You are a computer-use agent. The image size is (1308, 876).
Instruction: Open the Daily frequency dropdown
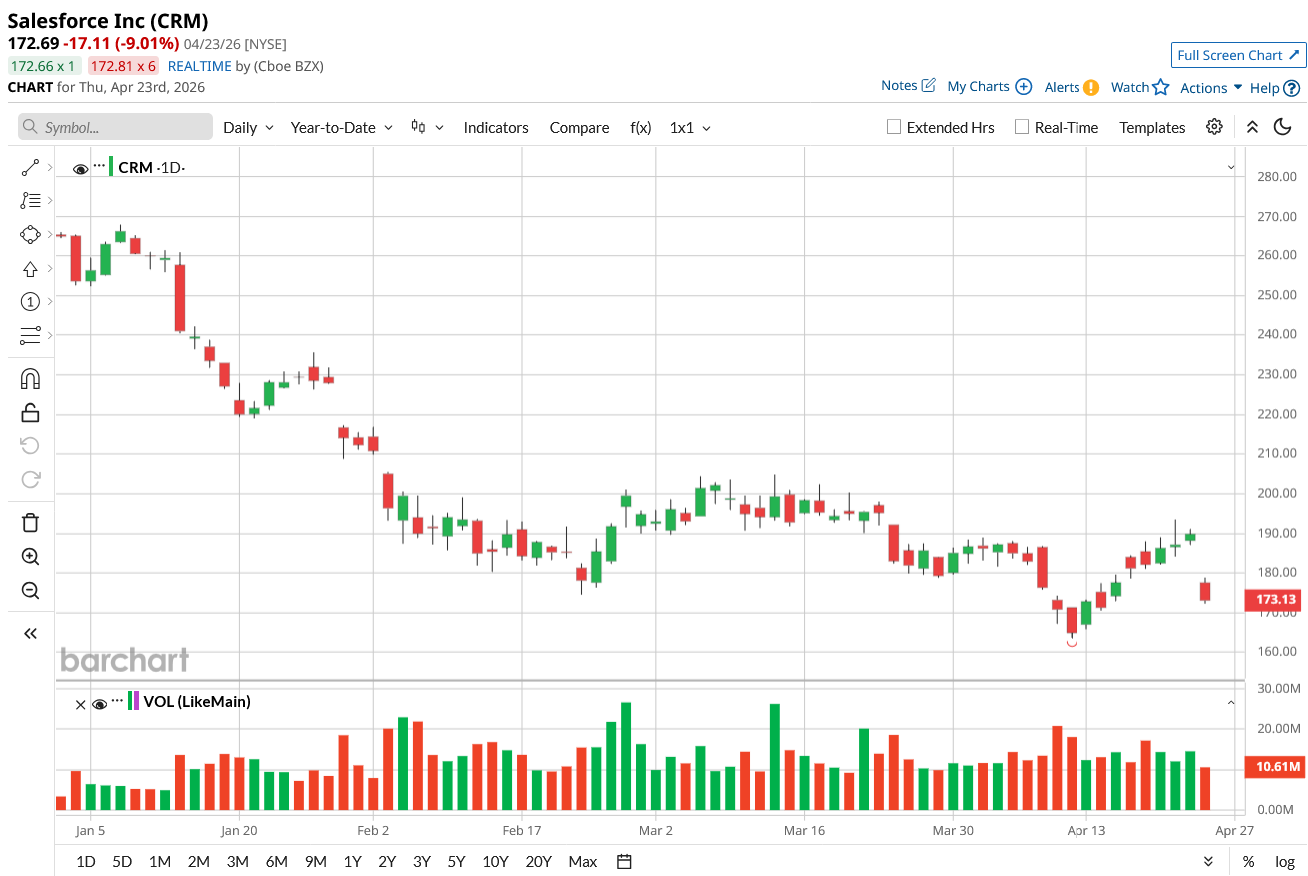248,128
